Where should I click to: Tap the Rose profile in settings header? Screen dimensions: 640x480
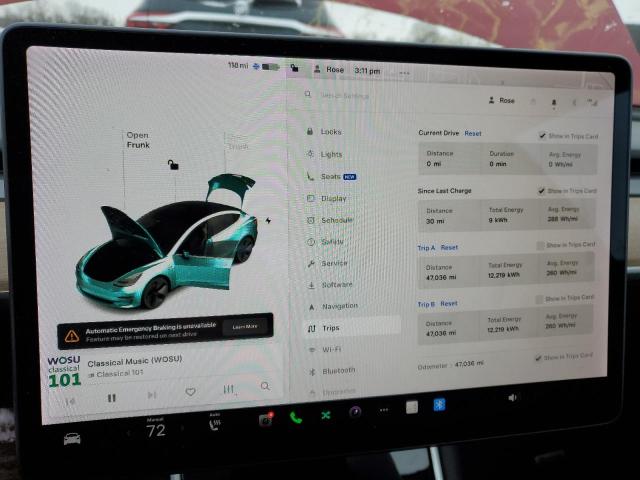coord(502,100)
